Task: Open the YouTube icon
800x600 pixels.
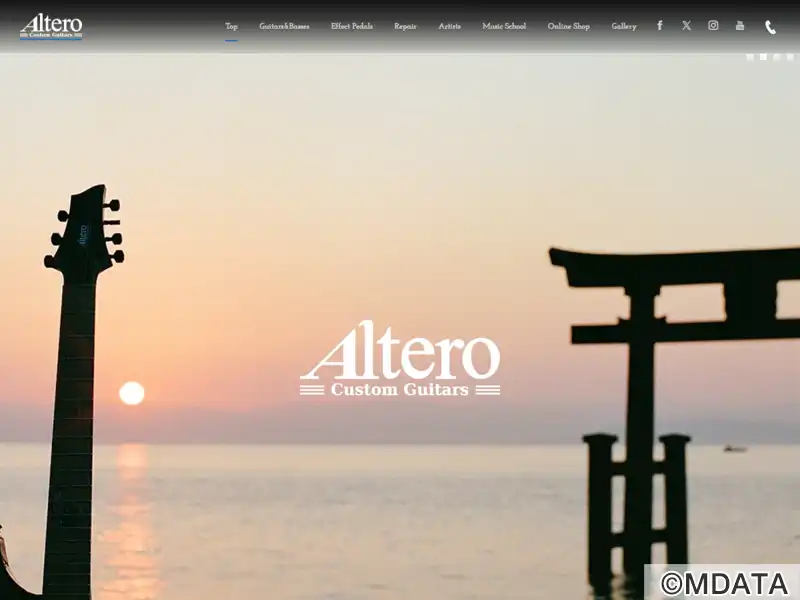Action: pyautogui.click(x=740, y=26)
